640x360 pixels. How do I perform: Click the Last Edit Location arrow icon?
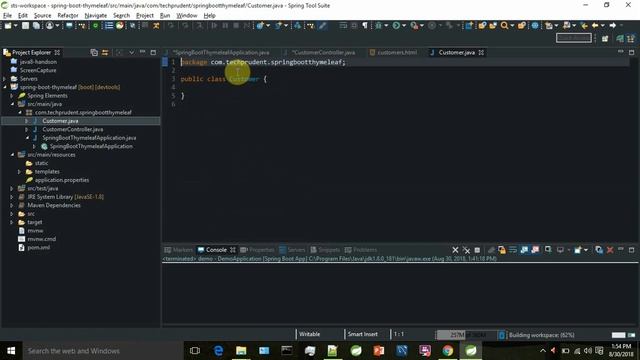(584, 26)
